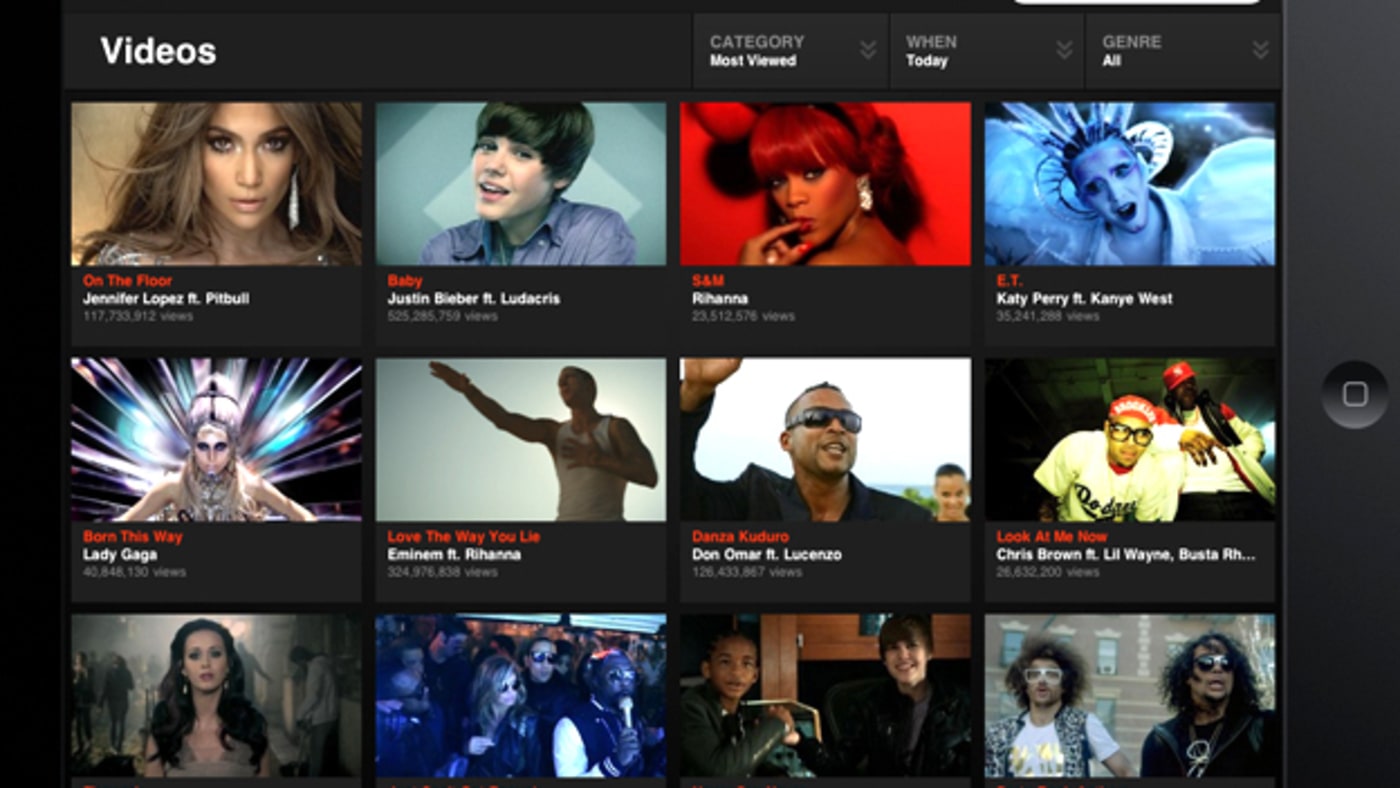Select artist Katy Perry ft. Kanye West
The height and width of the screenshot is (788, 1400).
click(1084, 298)
